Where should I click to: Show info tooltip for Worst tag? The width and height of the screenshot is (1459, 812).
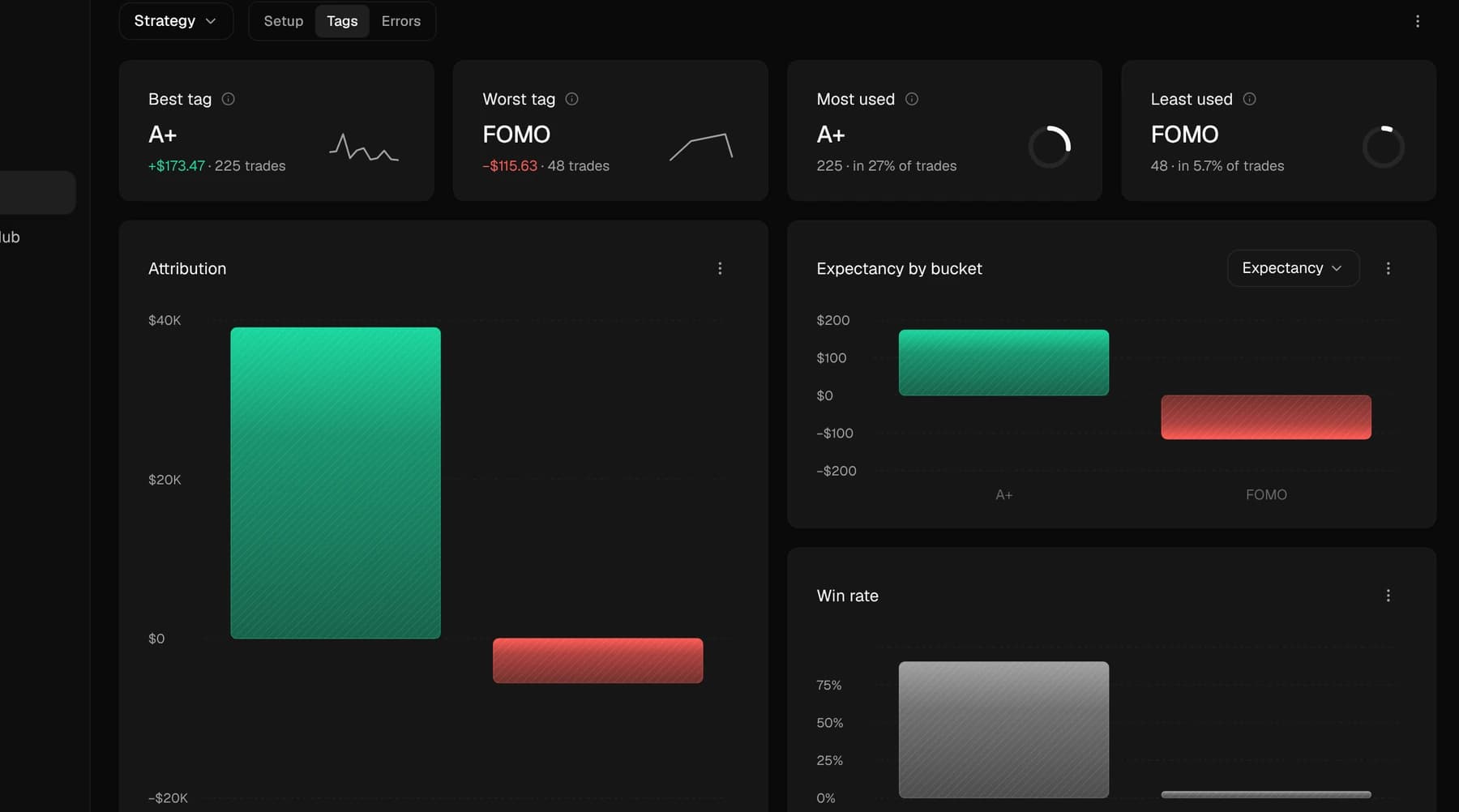571,99
